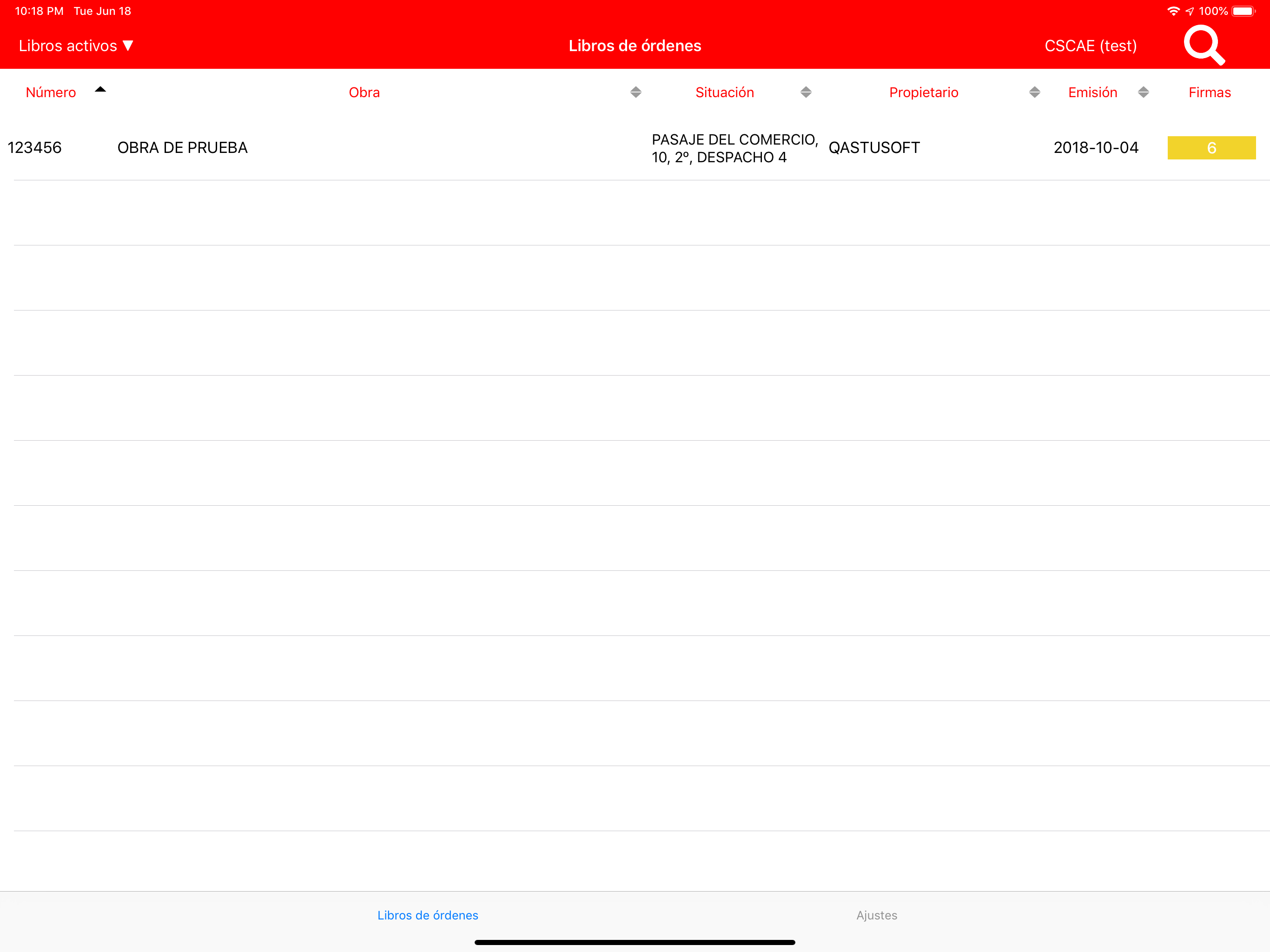Viewport: 1270px width, 952px height.
Task: Click the Emisión column sort arrows
Action: pyautogui.click(x=1143, y=92)
